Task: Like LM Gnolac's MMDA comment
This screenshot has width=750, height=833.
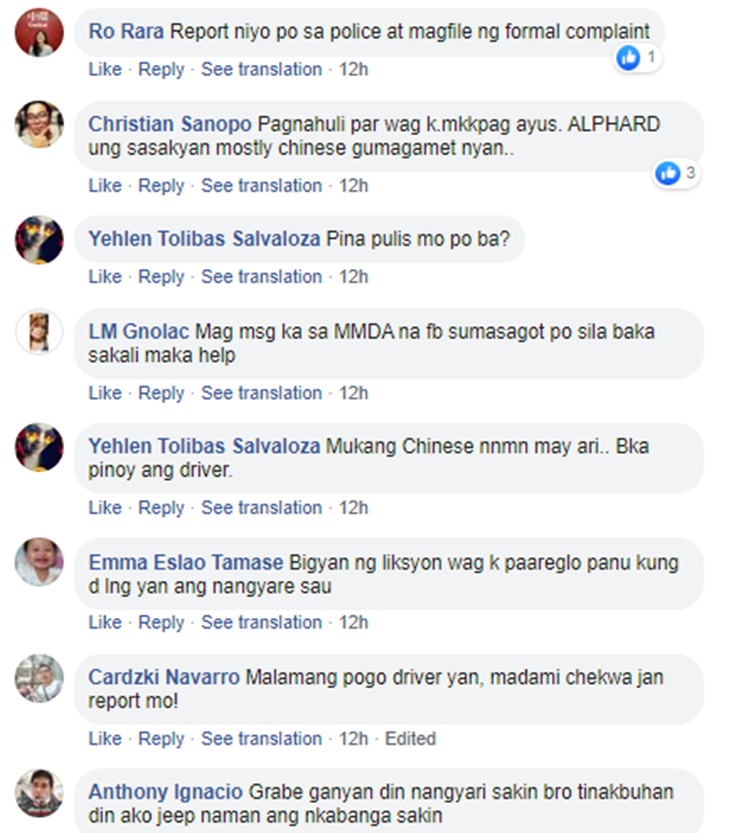Action: pyautogui.click(x=105, y=393)
